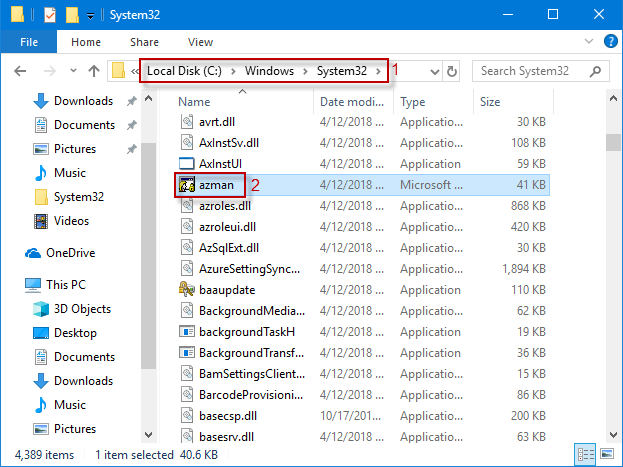Select the BamSettingsClient file
This screenshot has height=467, width=623.
click(x=252, y=374)
